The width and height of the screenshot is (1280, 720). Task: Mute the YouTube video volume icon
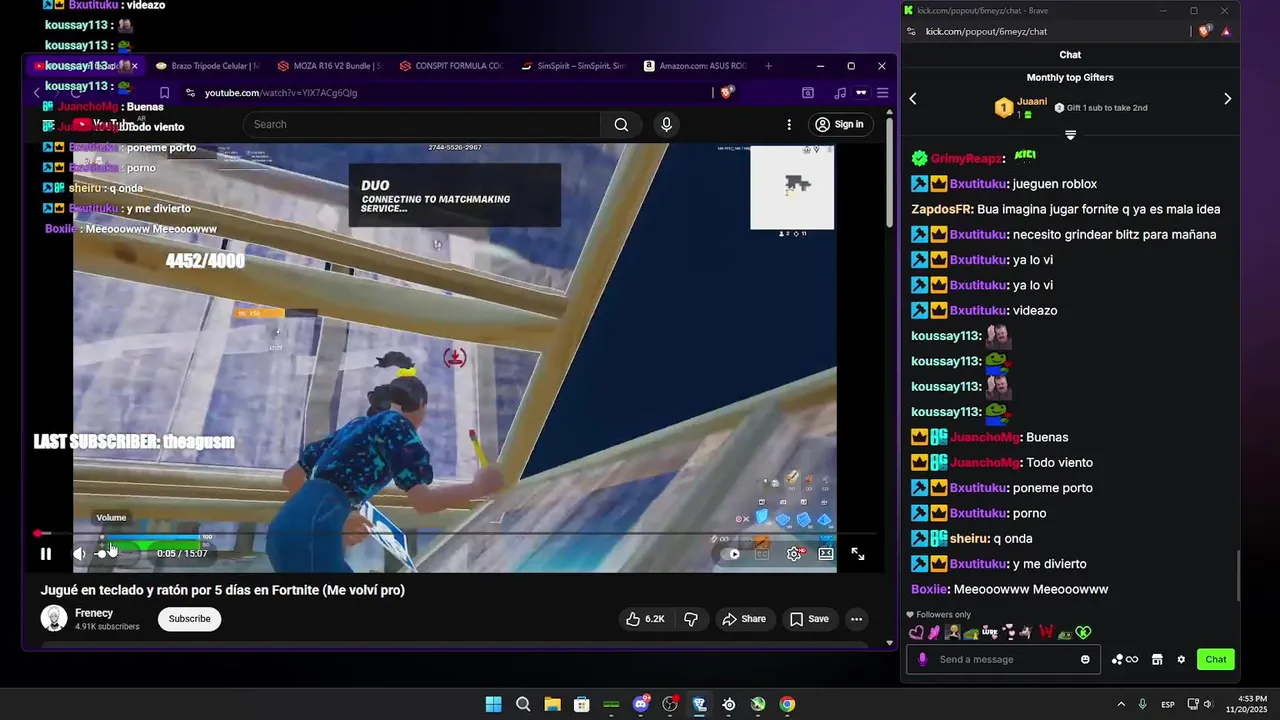[x=80, y=554]
